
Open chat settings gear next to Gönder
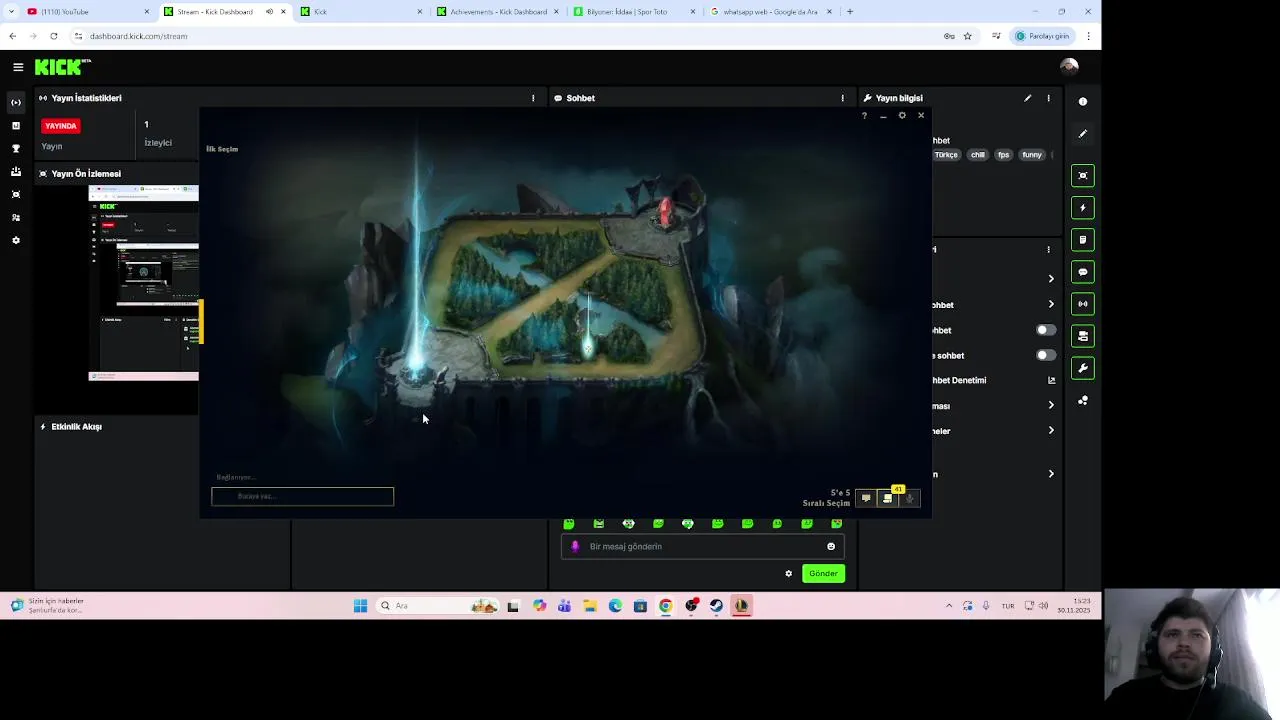[x=788, y=574]
